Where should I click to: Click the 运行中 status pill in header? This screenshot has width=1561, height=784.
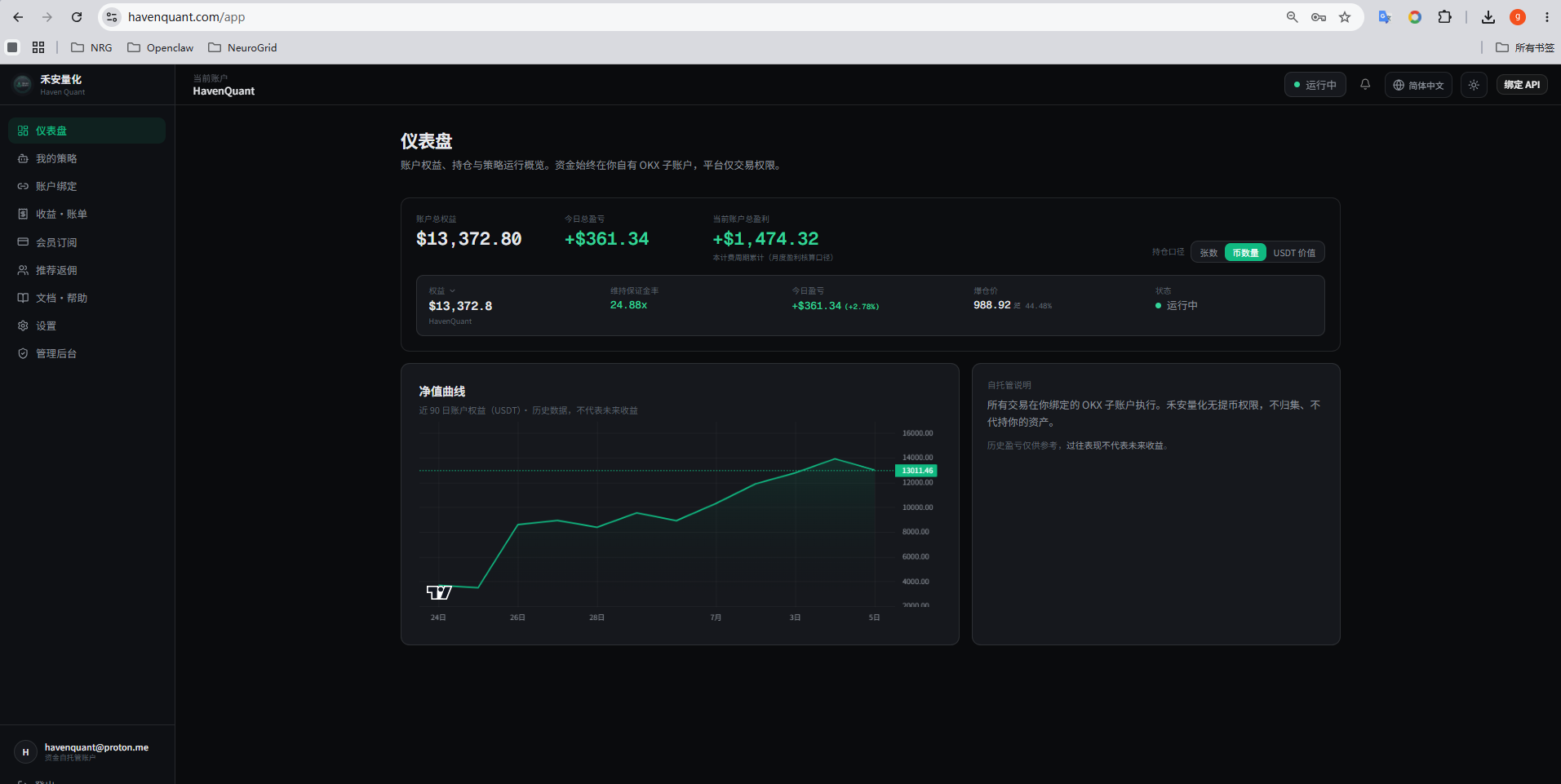coord(1315,85)
